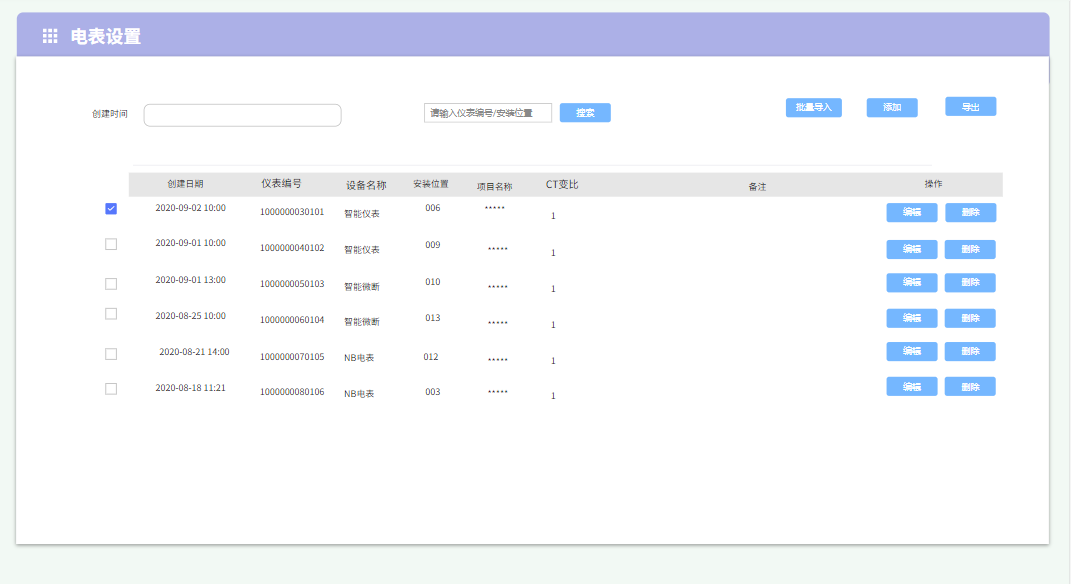Click the CT变比 column header

tap(561, 185)
